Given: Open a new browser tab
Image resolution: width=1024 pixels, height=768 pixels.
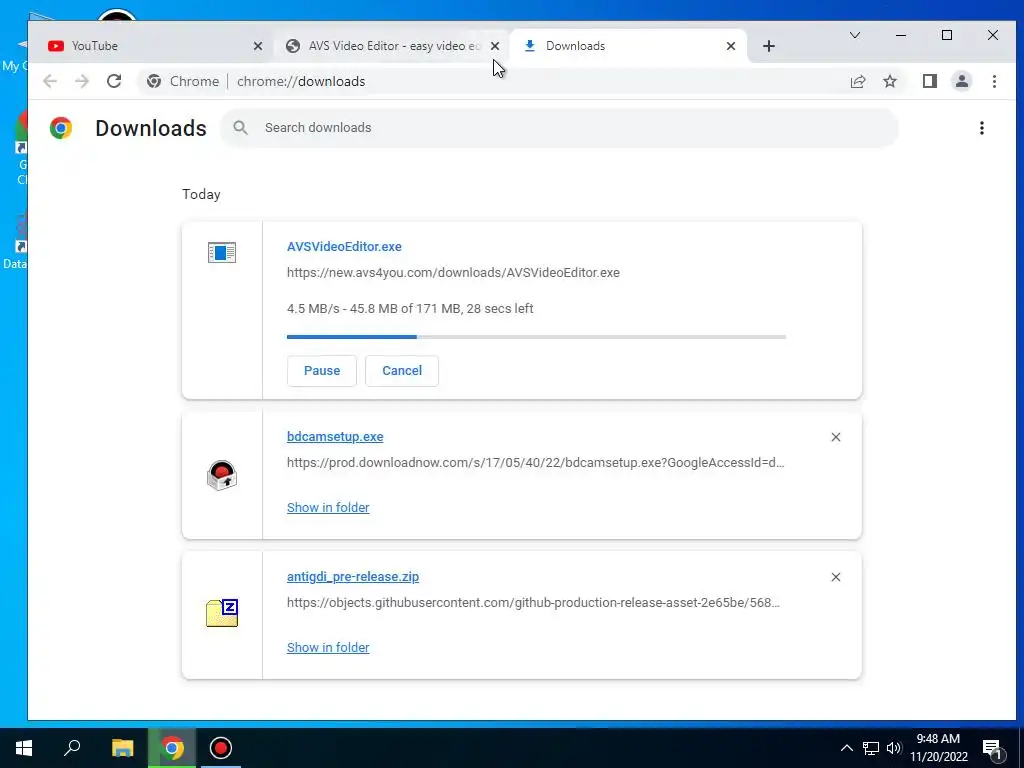Looking at the screenshot, I should point(769,46).
